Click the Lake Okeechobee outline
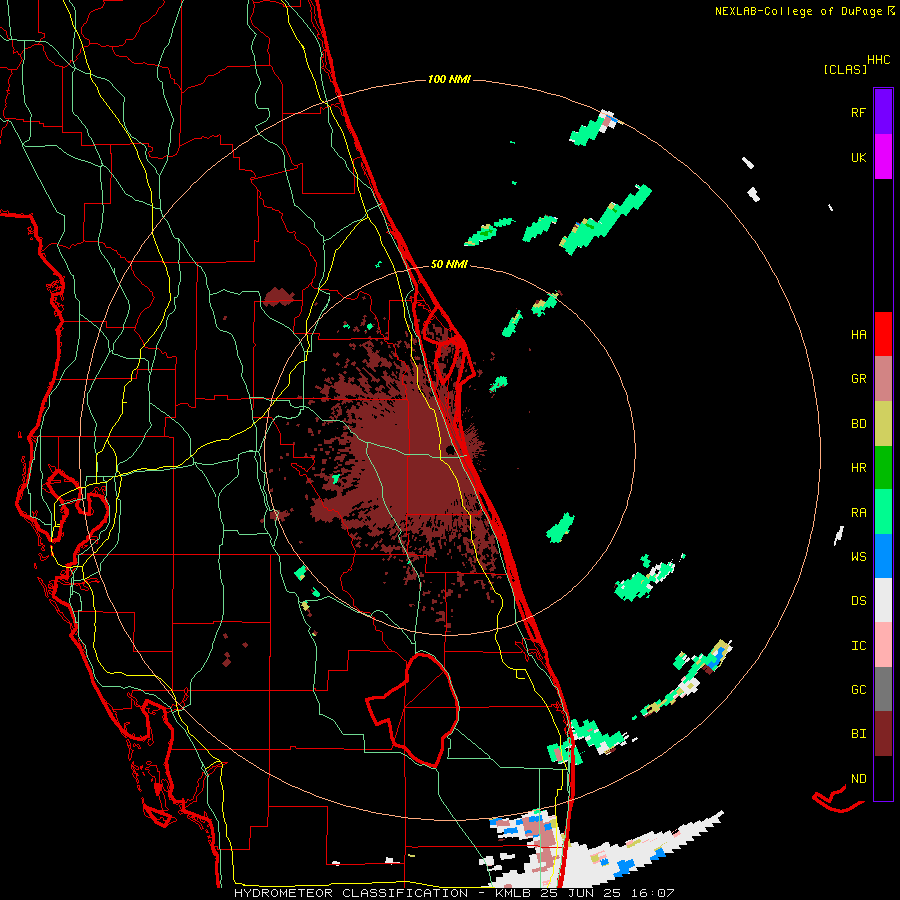This screenshot has width=900, height=900. click(x=413, y=709)
